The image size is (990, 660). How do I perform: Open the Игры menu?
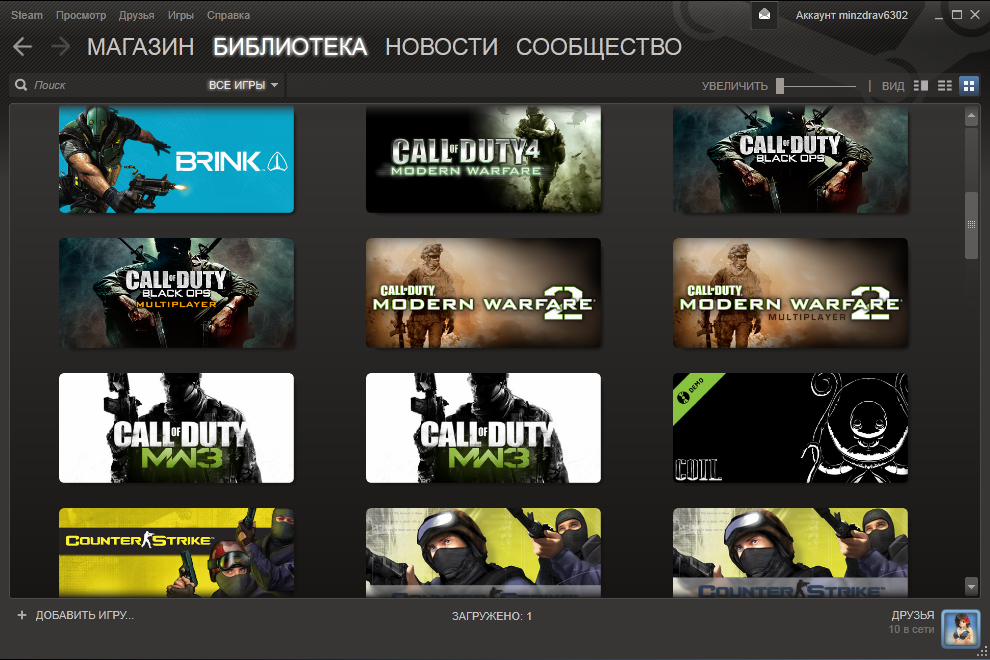[181, 15]
